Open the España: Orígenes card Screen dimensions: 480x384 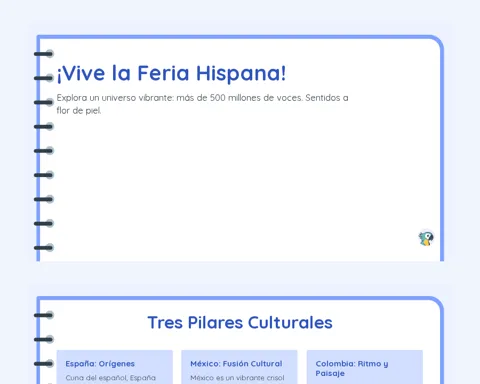[x=115, y=367]
